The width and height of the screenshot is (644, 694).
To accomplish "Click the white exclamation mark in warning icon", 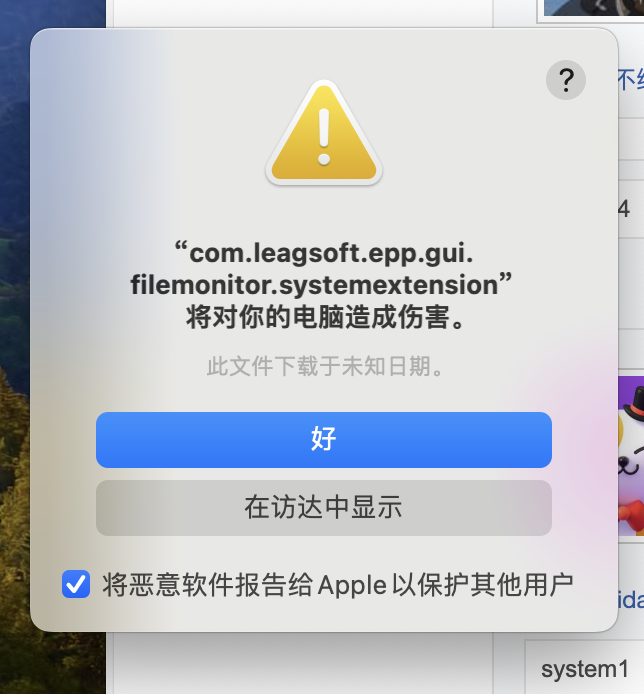I will click(x=324, y=136).
